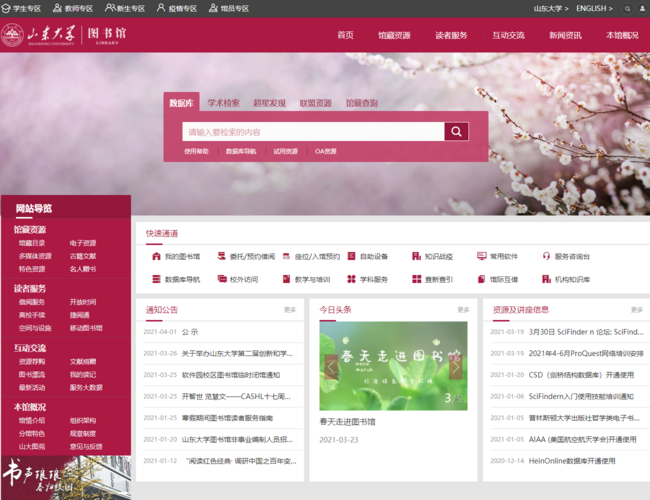
Task: Click 更多 in 通知公告 panel
Action: pyautogui.click(x=290, y=310)
